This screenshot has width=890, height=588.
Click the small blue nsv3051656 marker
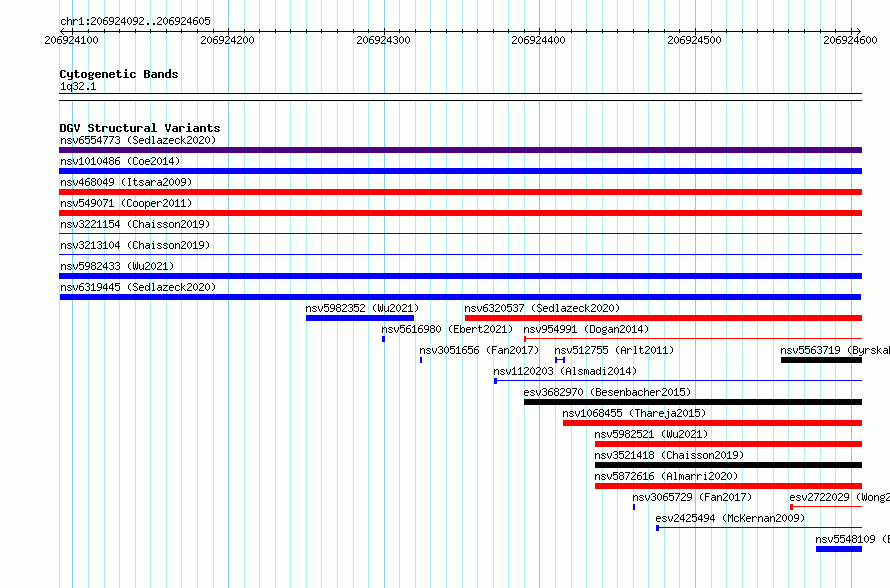click(421, 360)
